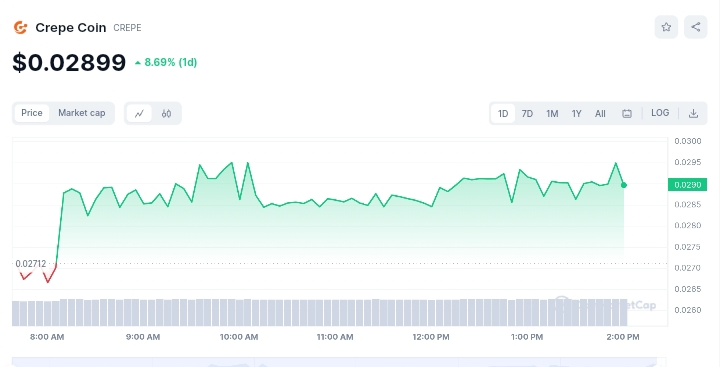Switch to candlestick chart icon
The width and height of the screenshot is (720, 367).
pyautogui.click(x=166, y=113)
